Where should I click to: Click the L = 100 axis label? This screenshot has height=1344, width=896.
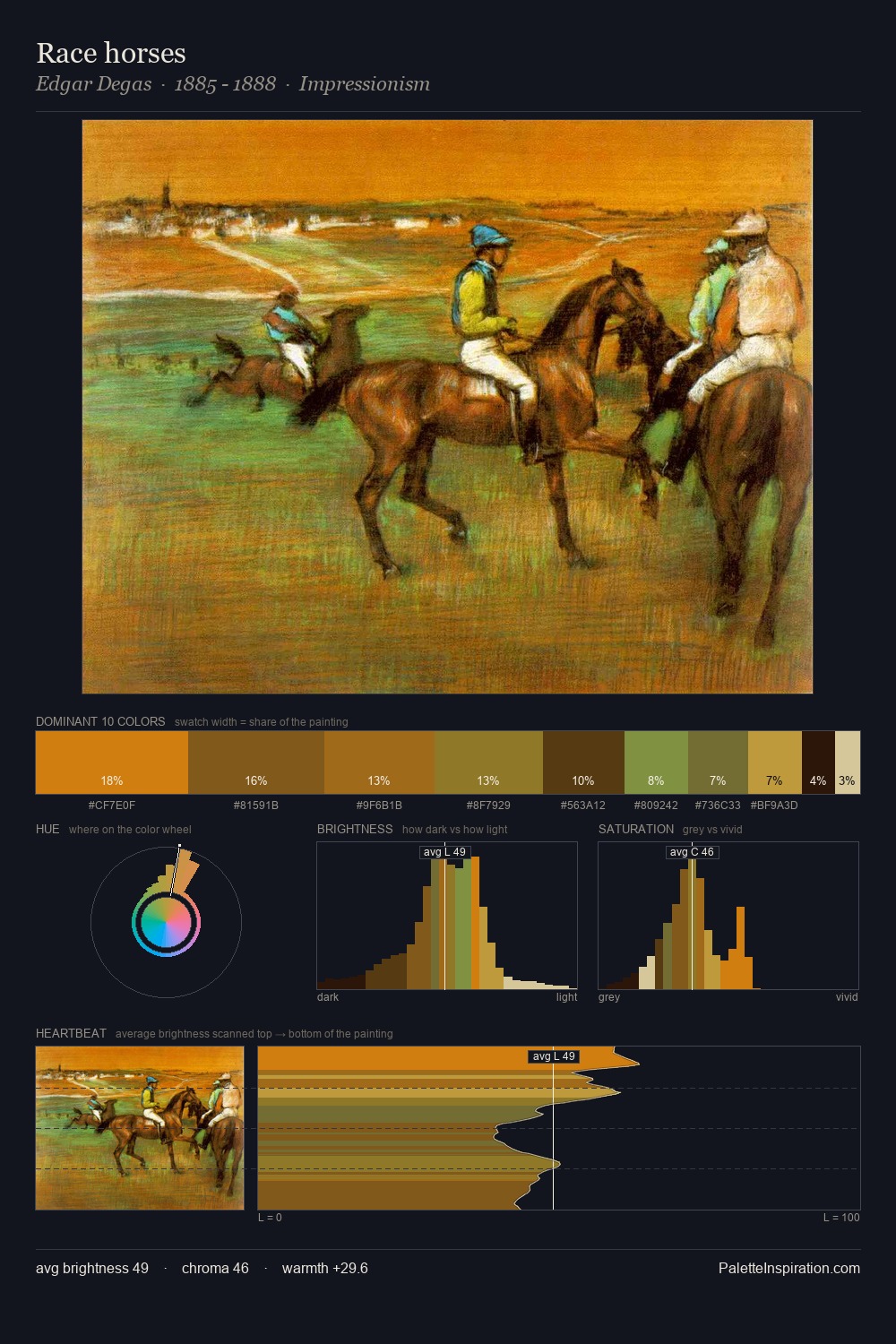(x=841, y=1218)
